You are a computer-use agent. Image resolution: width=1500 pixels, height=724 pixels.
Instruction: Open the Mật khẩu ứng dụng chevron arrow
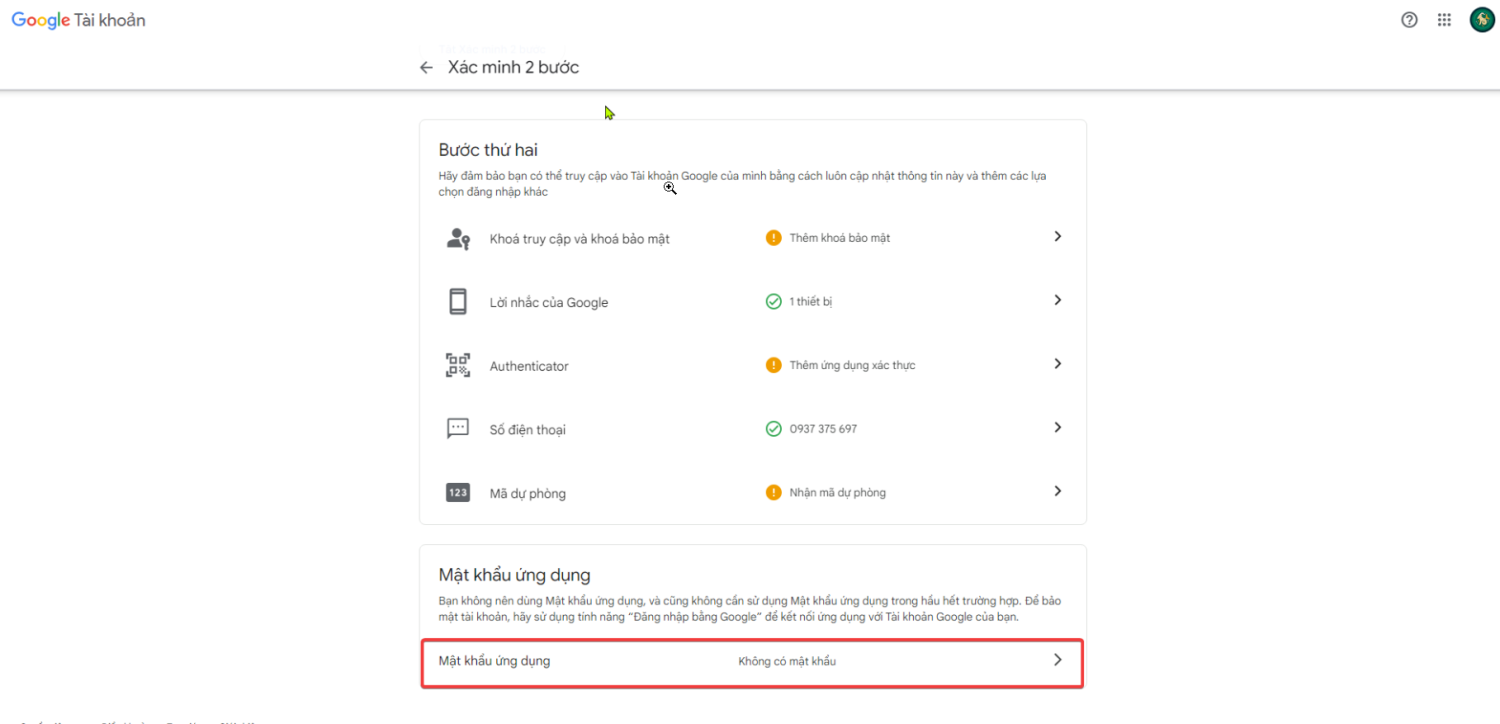point(1057,660)
